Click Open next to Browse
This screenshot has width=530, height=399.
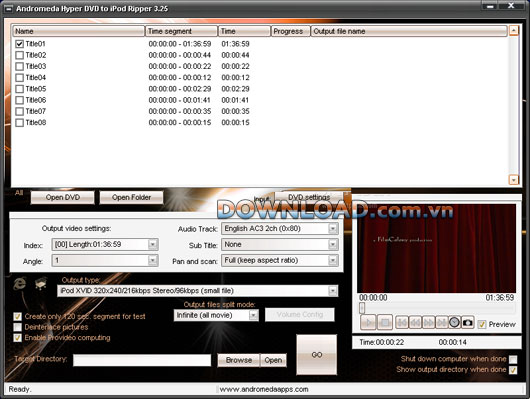(273, 360)
